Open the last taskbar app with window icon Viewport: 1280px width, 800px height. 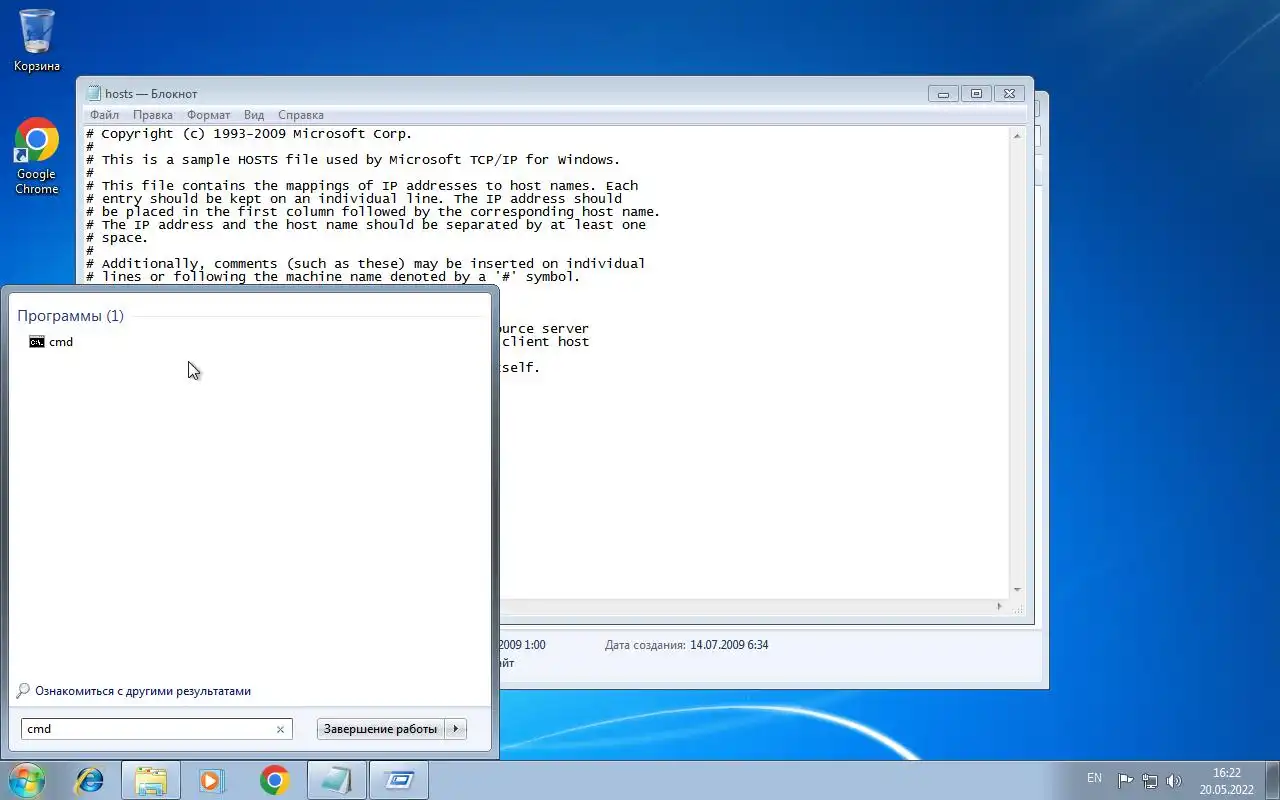[399, 780]
